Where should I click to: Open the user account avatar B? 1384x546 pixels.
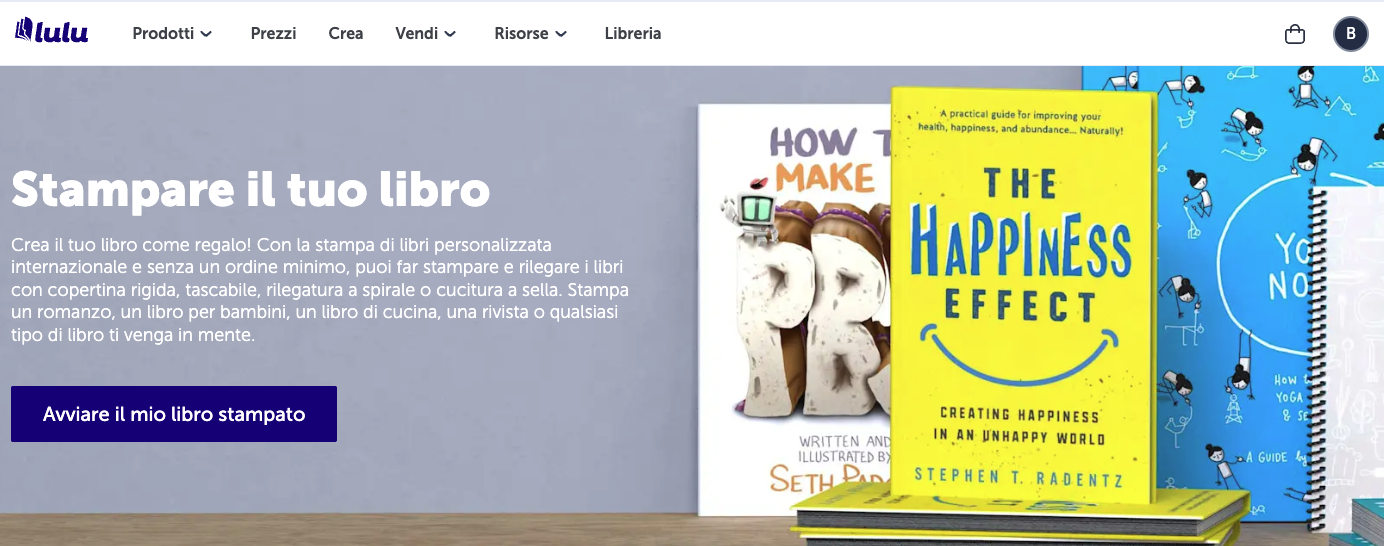[1351, 34]
